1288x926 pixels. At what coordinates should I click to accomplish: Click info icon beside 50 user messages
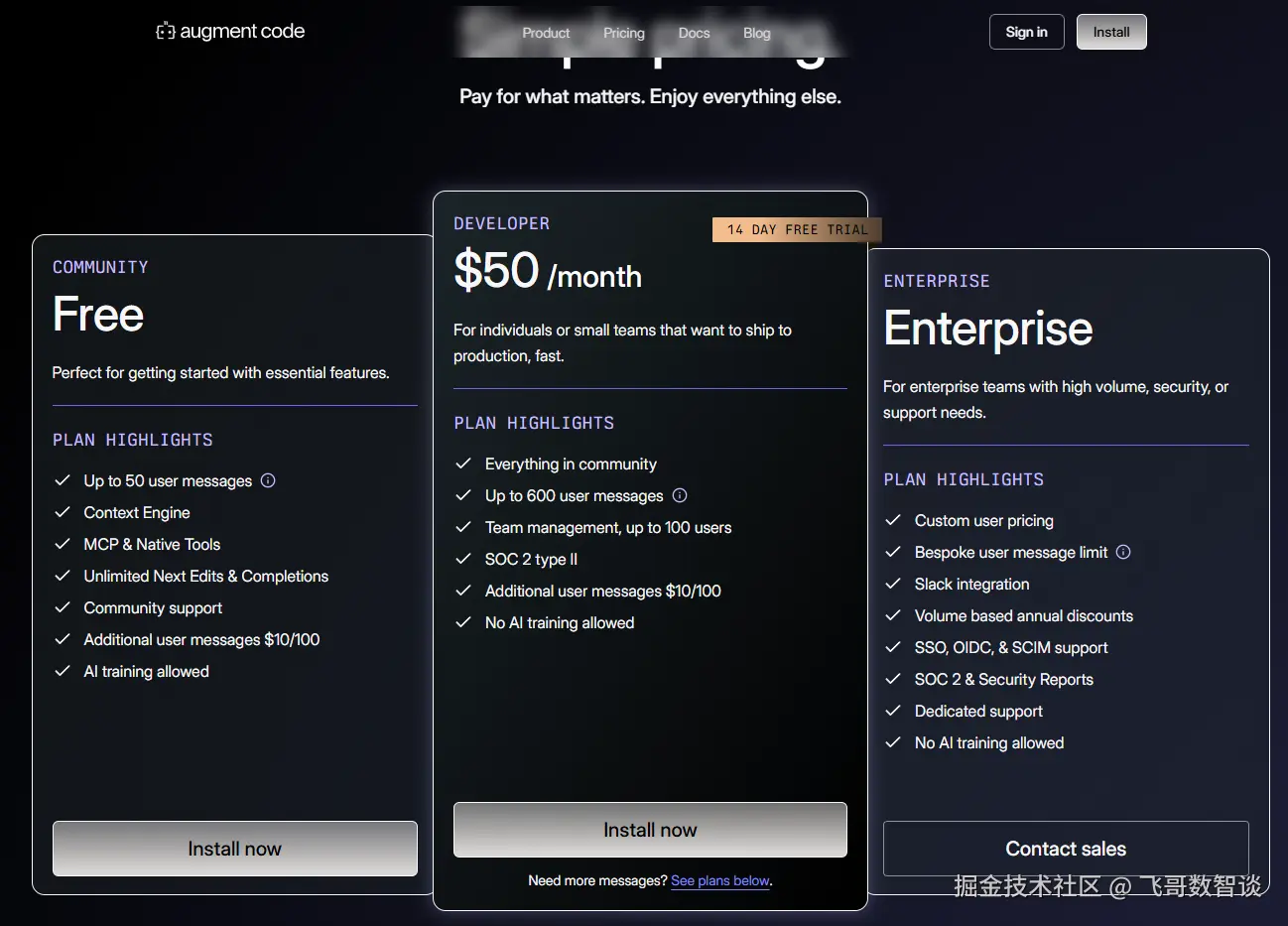[268, 480]
